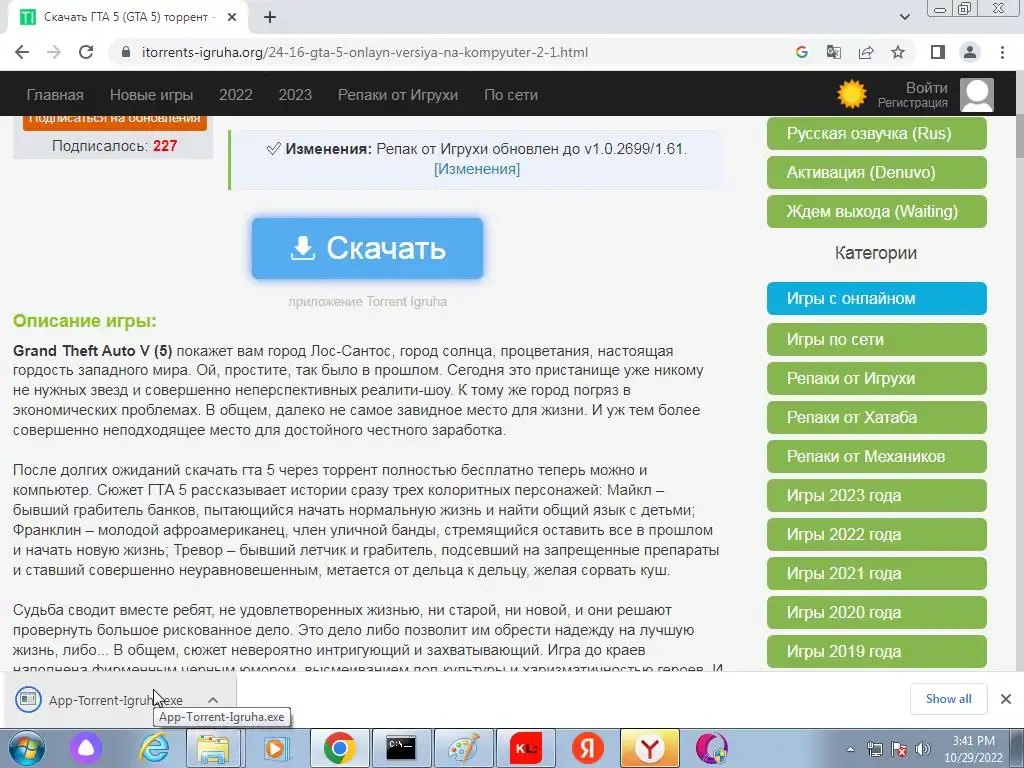This screenshot has height=768, width=1024.
Task: View site security lock info
Action: (x=126, y=52)
